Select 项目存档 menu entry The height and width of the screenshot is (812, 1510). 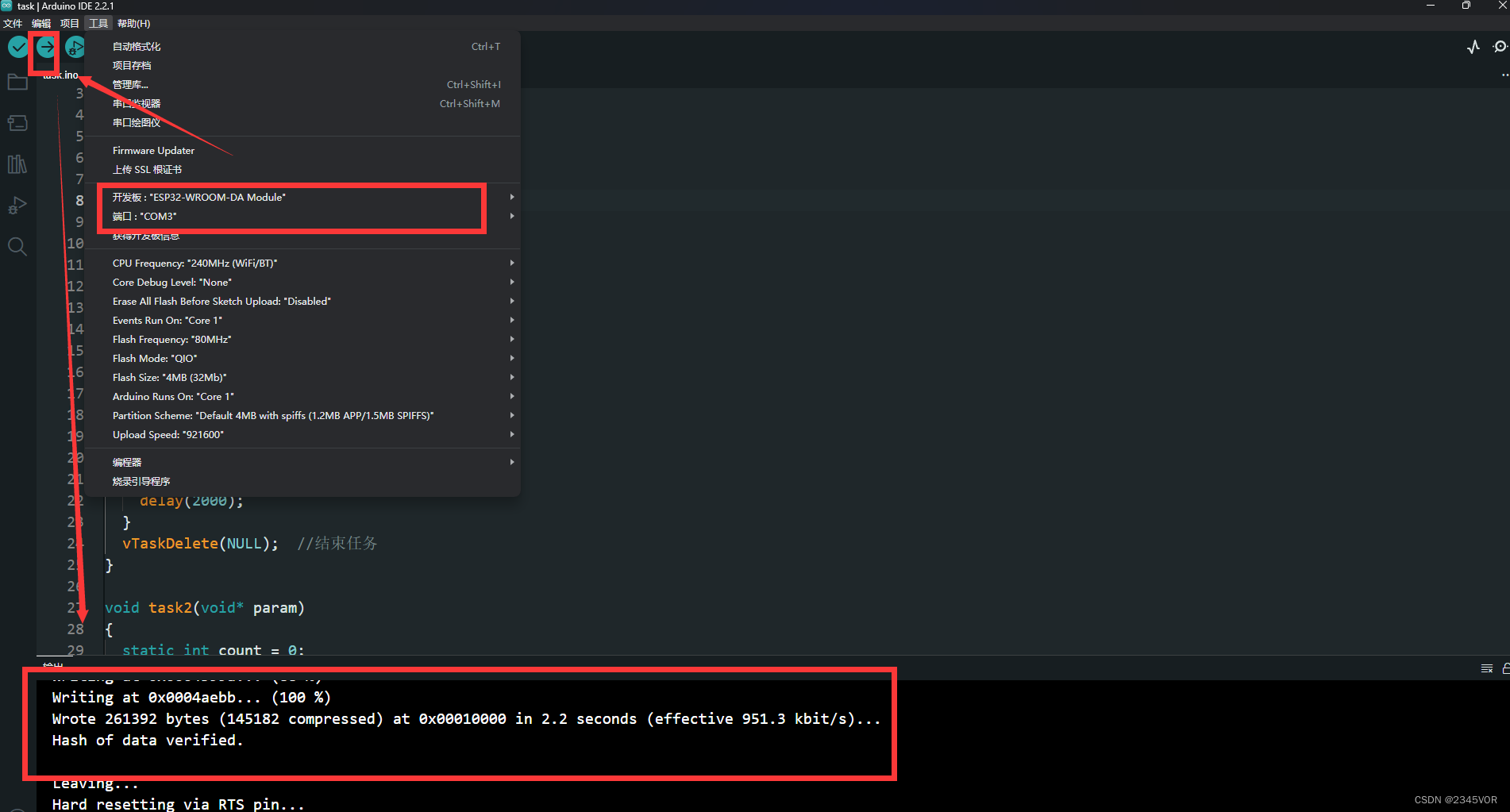pyautogui.click(x=302, y=66)
